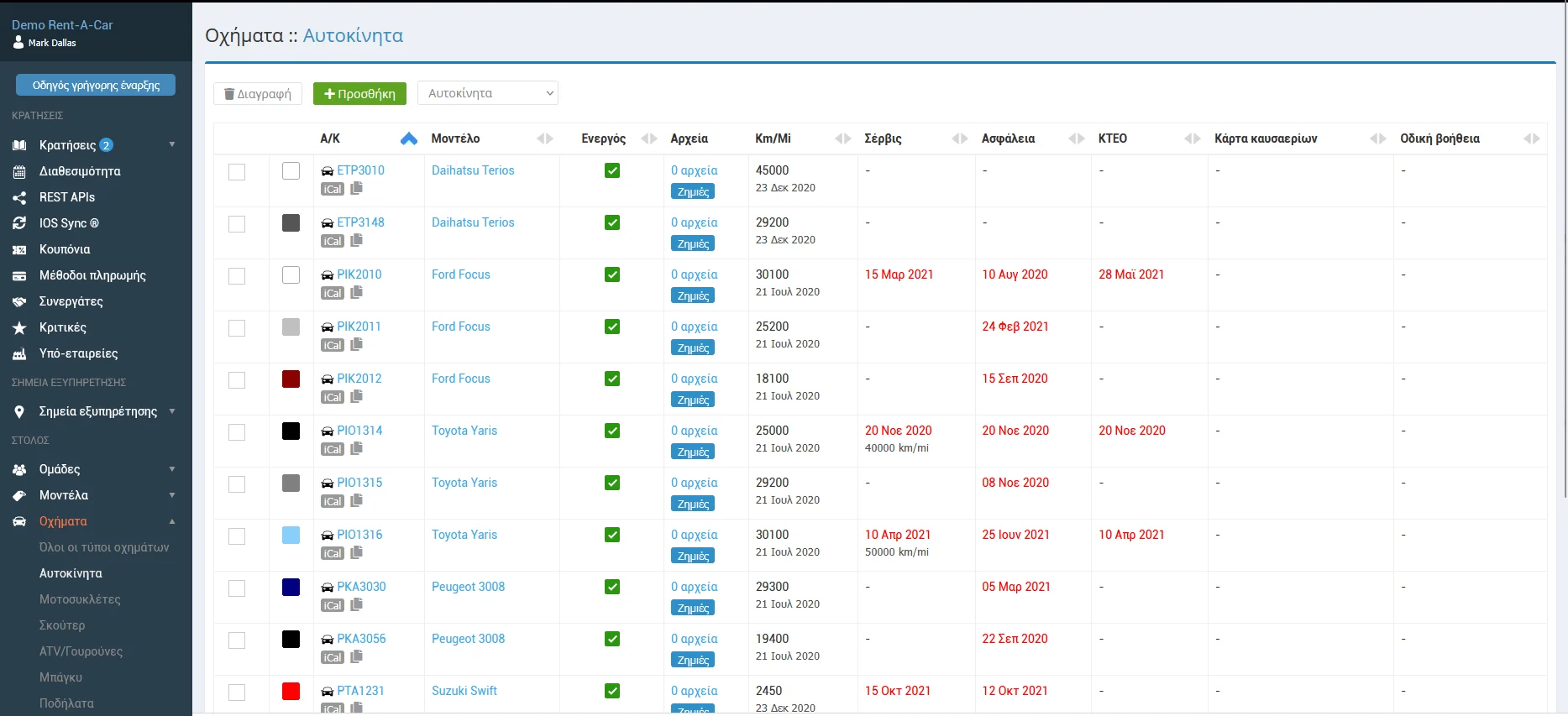The width and height of the screenshot is (1568, 716).
Task: Click the REST APIs share icon
Action: tap(19, 197)
